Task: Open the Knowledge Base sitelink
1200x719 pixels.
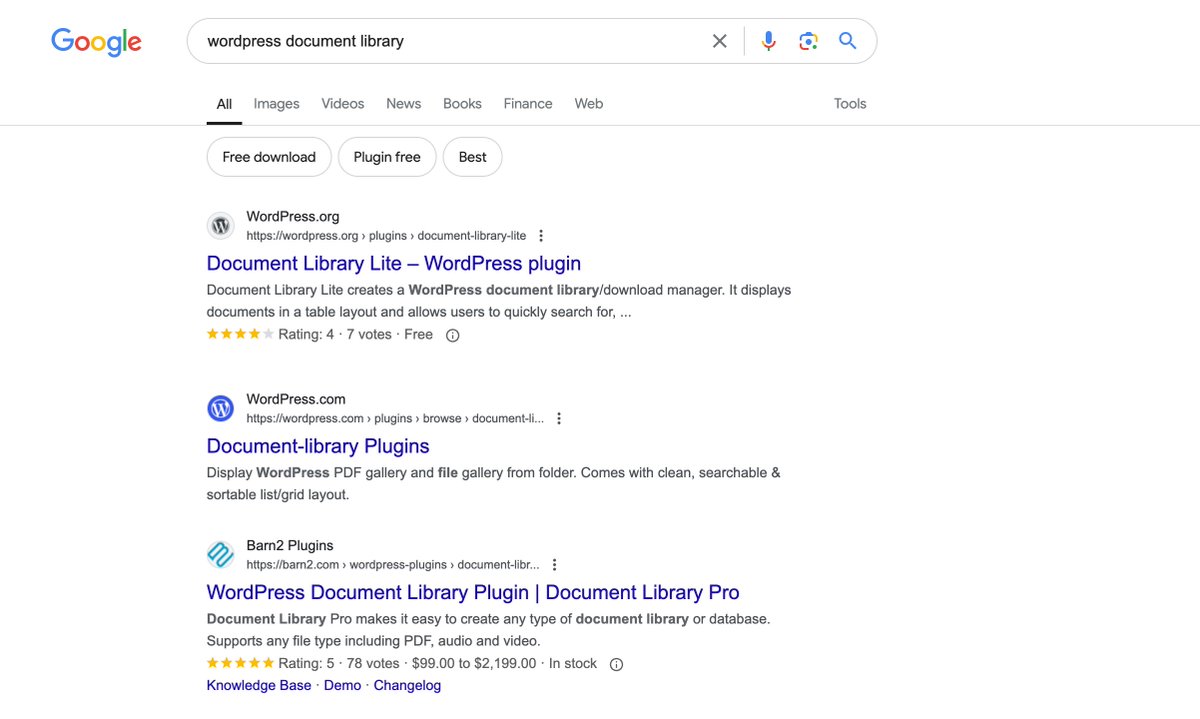Action: point(259,685)
